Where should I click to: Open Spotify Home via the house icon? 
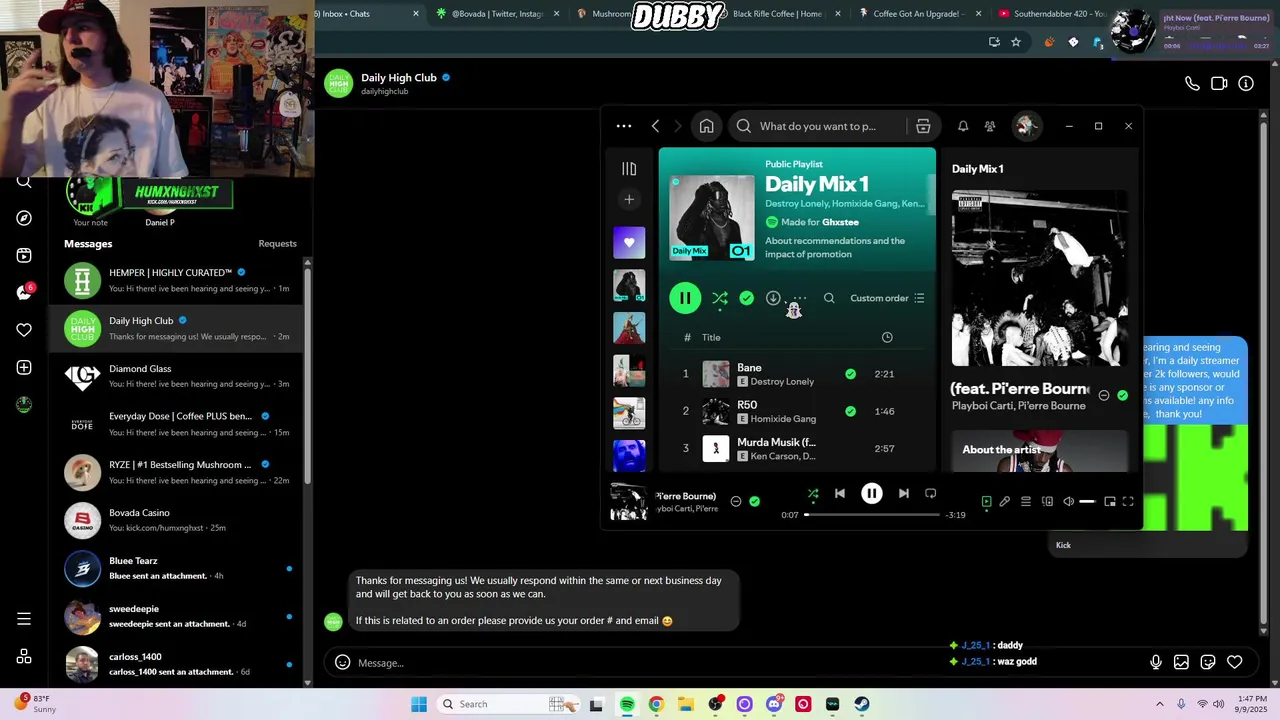tap(706, 126)
